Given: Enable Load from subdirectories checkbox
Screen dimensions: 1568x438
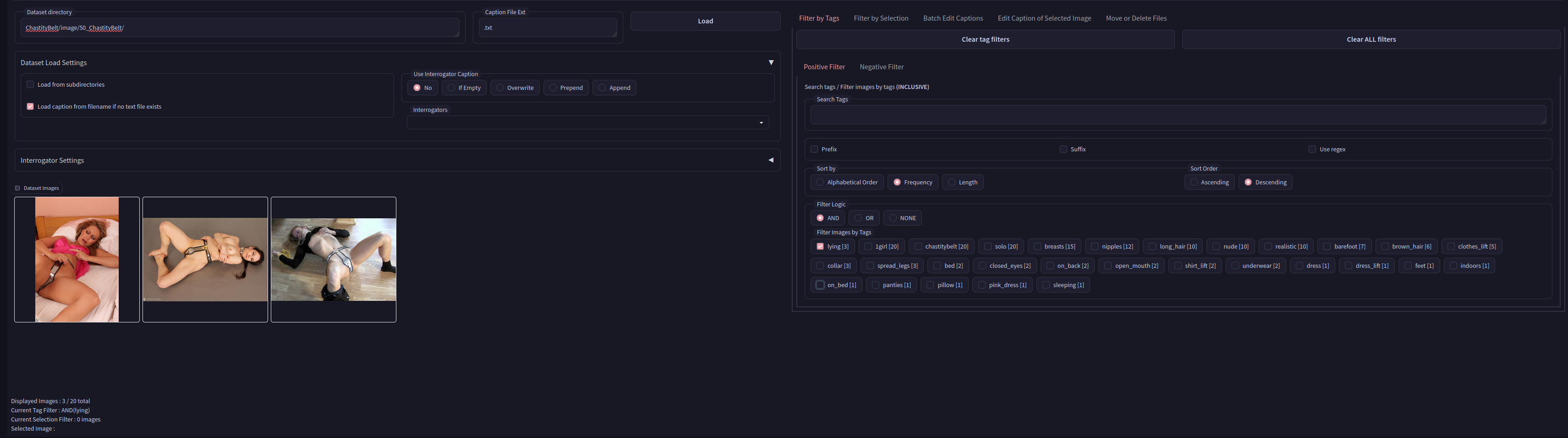Looking at the screenshot, I should (x=30, y=85).
